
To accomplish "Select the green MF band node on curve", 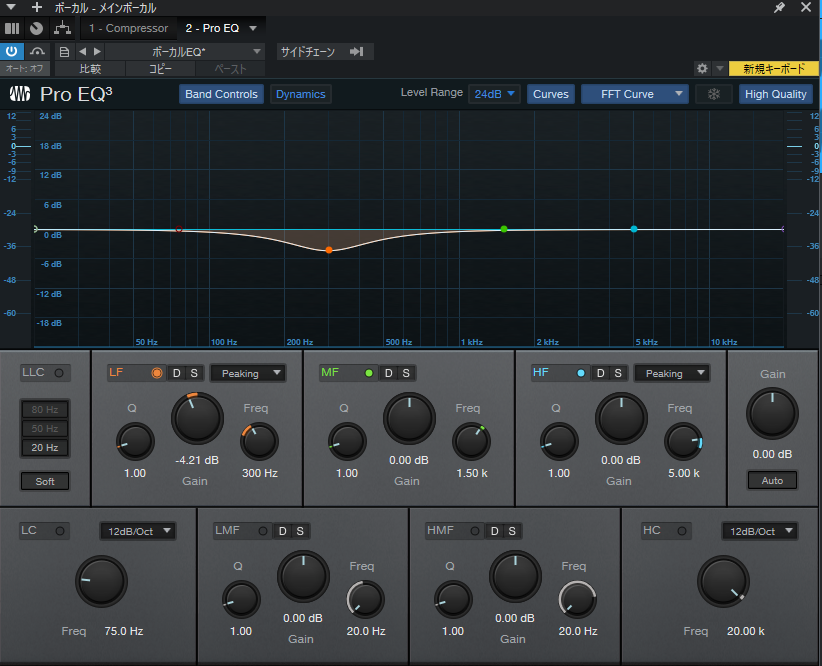I will (x=504, y=229).
